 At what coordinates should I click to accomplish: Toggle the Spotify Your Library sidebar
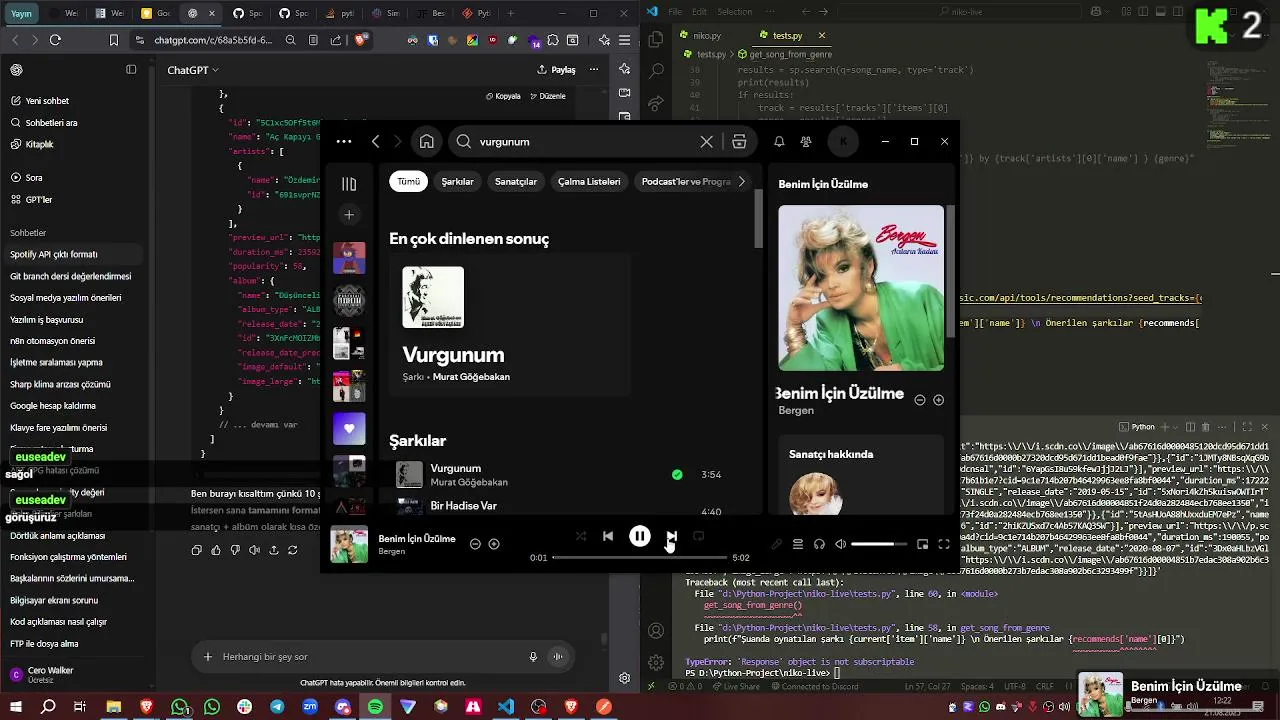point(349,184)
